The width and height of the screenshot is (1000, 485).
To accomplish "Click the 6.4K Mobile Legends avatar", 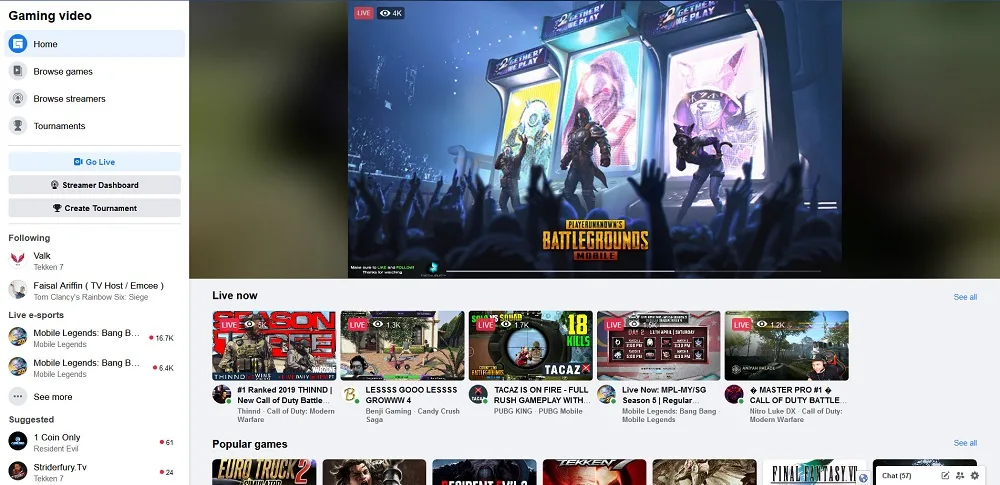I will click(x=18, y=367).
